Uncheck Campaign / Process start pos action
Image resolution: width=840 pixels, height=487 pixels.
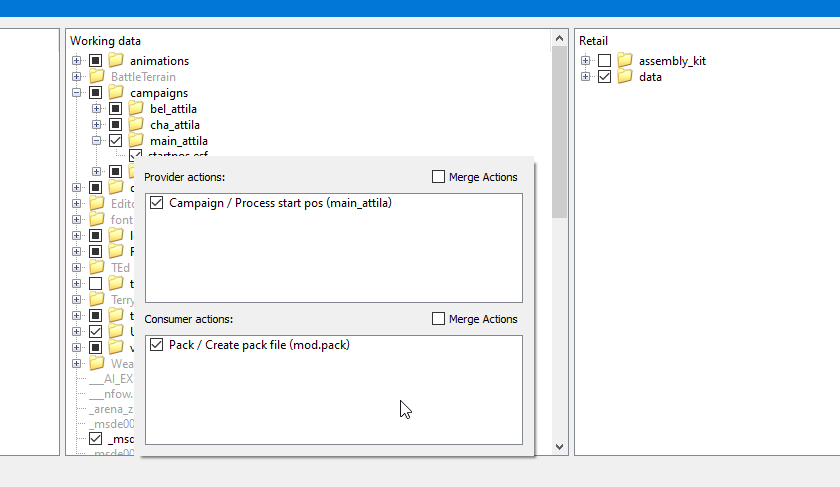156,203
